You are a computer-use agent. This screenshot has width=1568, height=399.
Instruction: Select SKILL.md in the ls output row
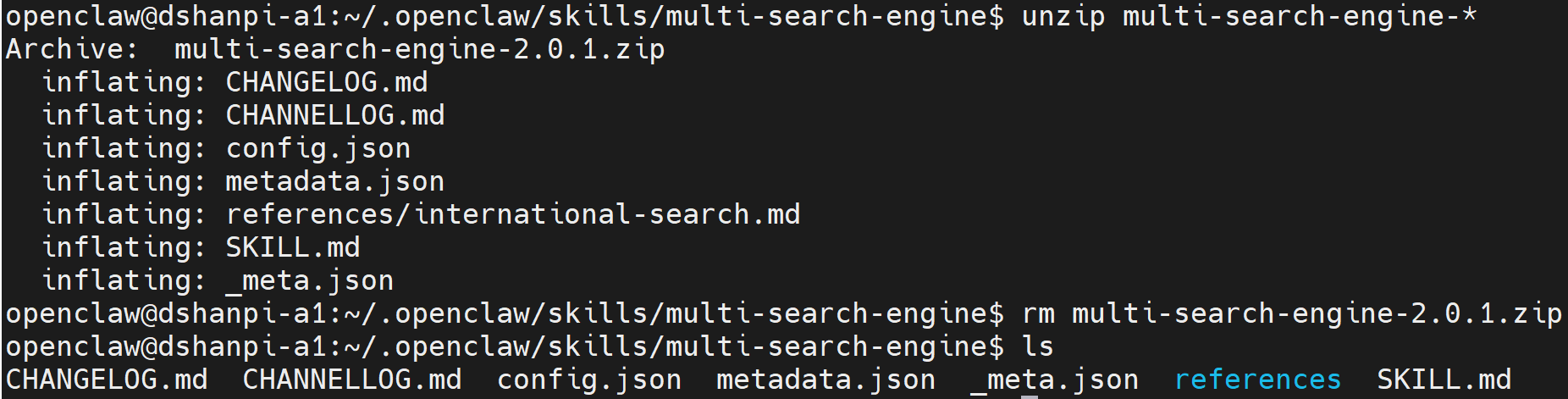pyautogui.click(x=1444, y=380)
